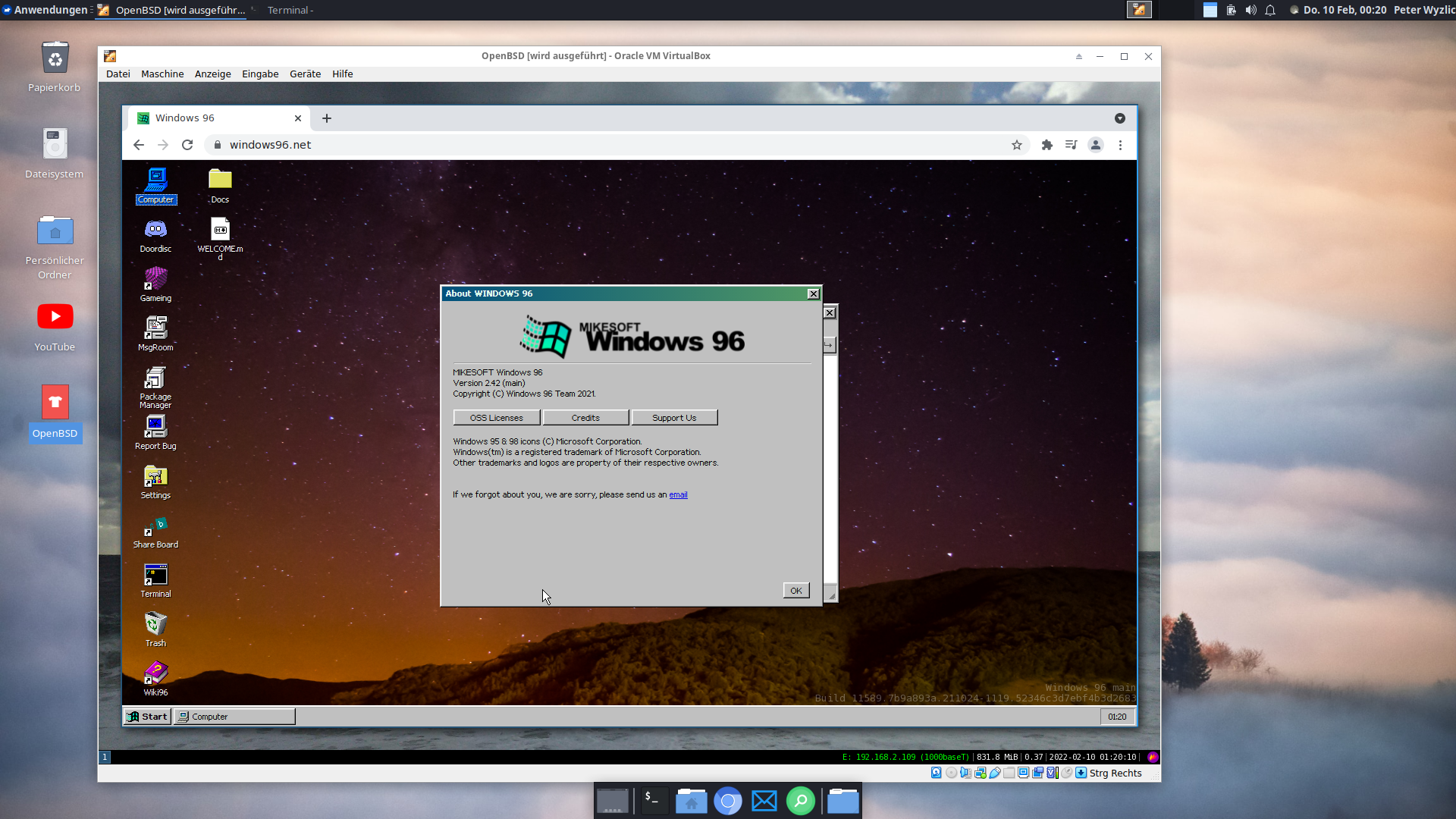The image size is (1456, 819).
Task: Open notifications bell in the top panel
Action: [1270, 10]
